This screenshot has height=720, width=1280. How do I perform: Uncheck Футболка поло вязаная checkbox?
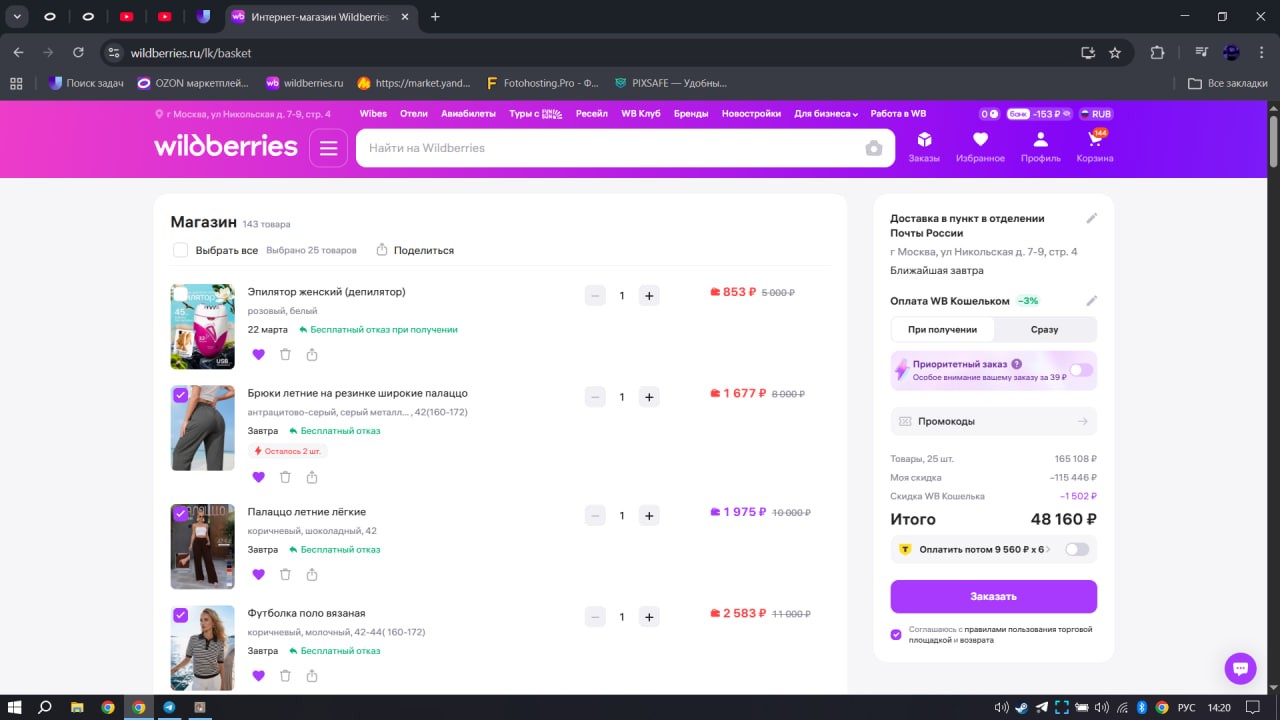click(x=180, y=615)
